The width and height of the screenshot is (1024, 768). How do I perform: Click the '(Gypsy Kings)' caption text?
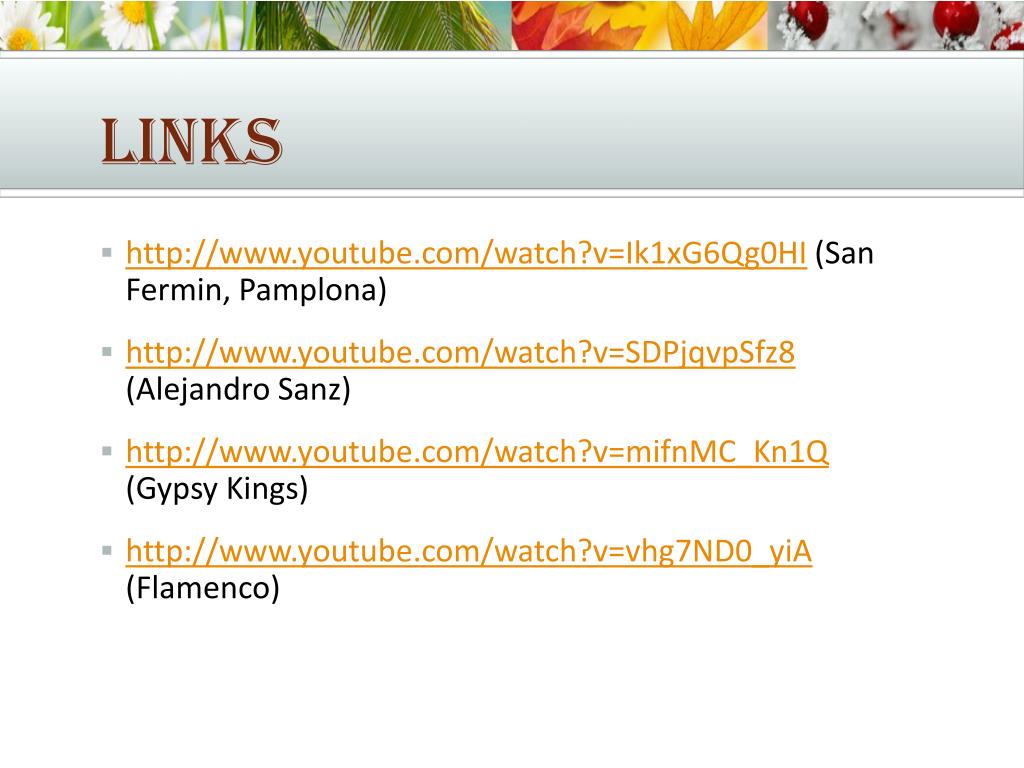pos(217,488)
